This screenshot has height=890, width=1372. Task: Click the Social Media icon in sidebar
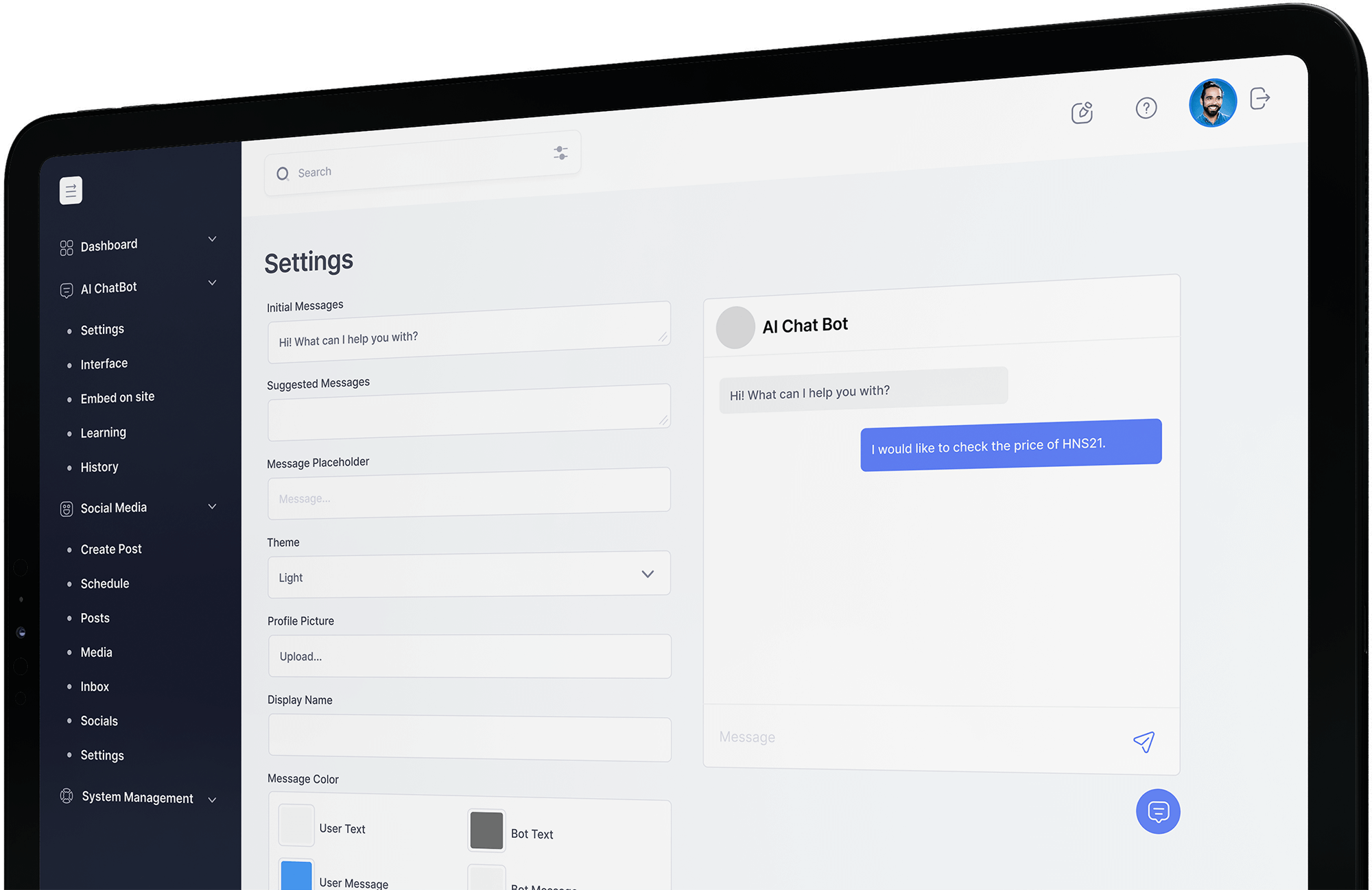(x=67, y=509)
